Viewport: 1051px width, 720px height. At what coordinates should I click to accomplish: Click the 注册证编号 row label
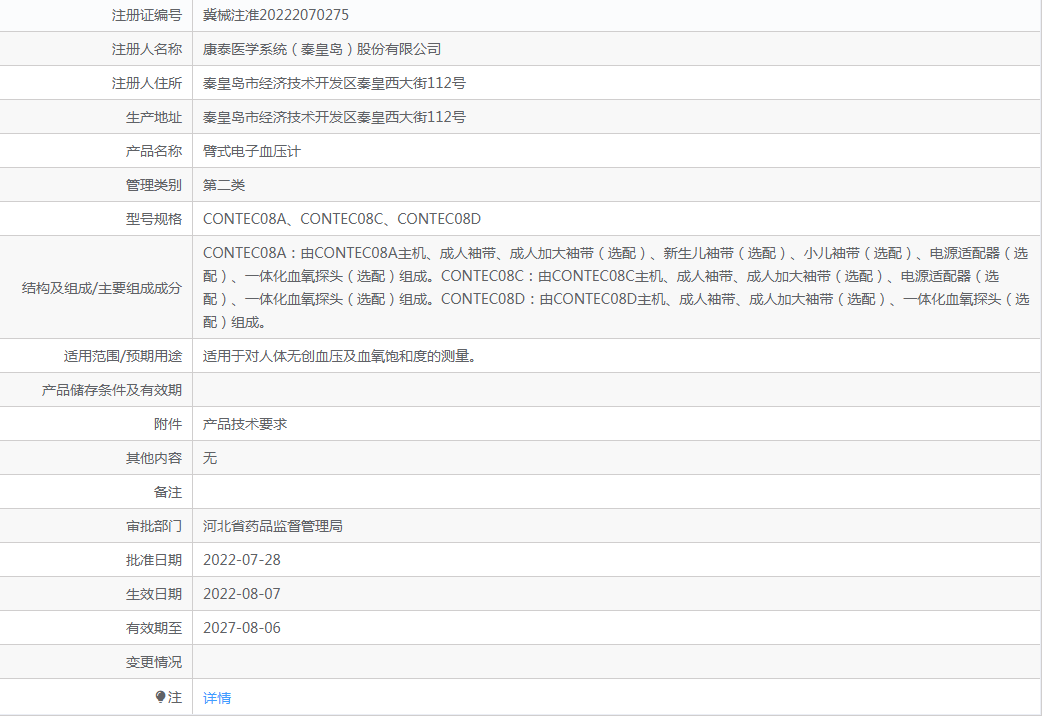147,15
